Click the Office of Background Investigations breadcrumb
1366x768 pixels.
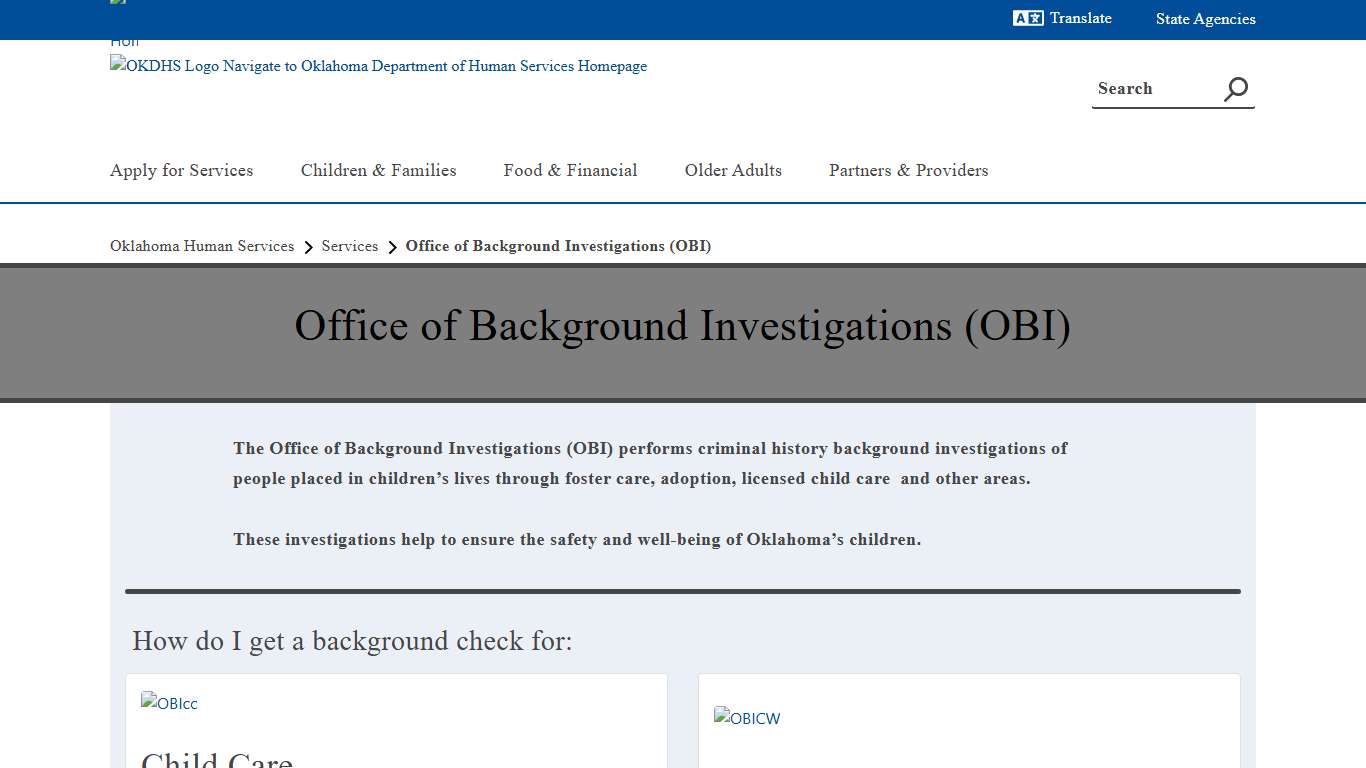(x=557, y=246)
